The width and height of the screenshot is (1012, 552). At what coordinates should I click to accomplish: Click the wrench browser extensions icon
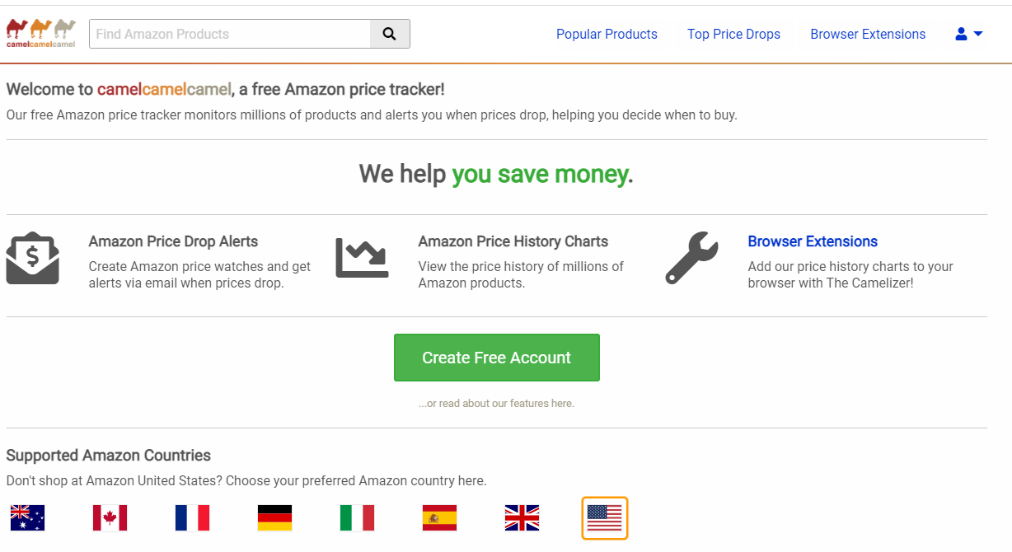pyautogui.click(x=691, y=258)
